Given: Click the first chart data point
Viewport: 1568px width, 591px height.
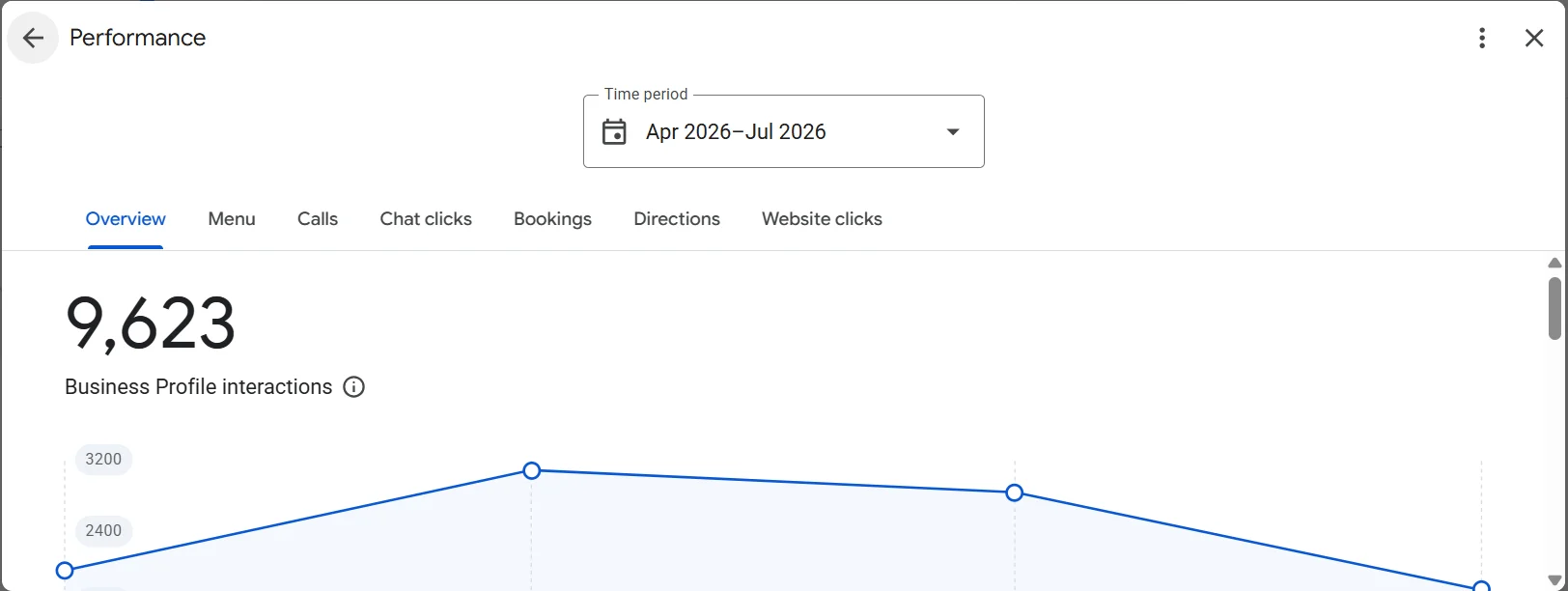Looking at the screenshot, I should (65, 571).
